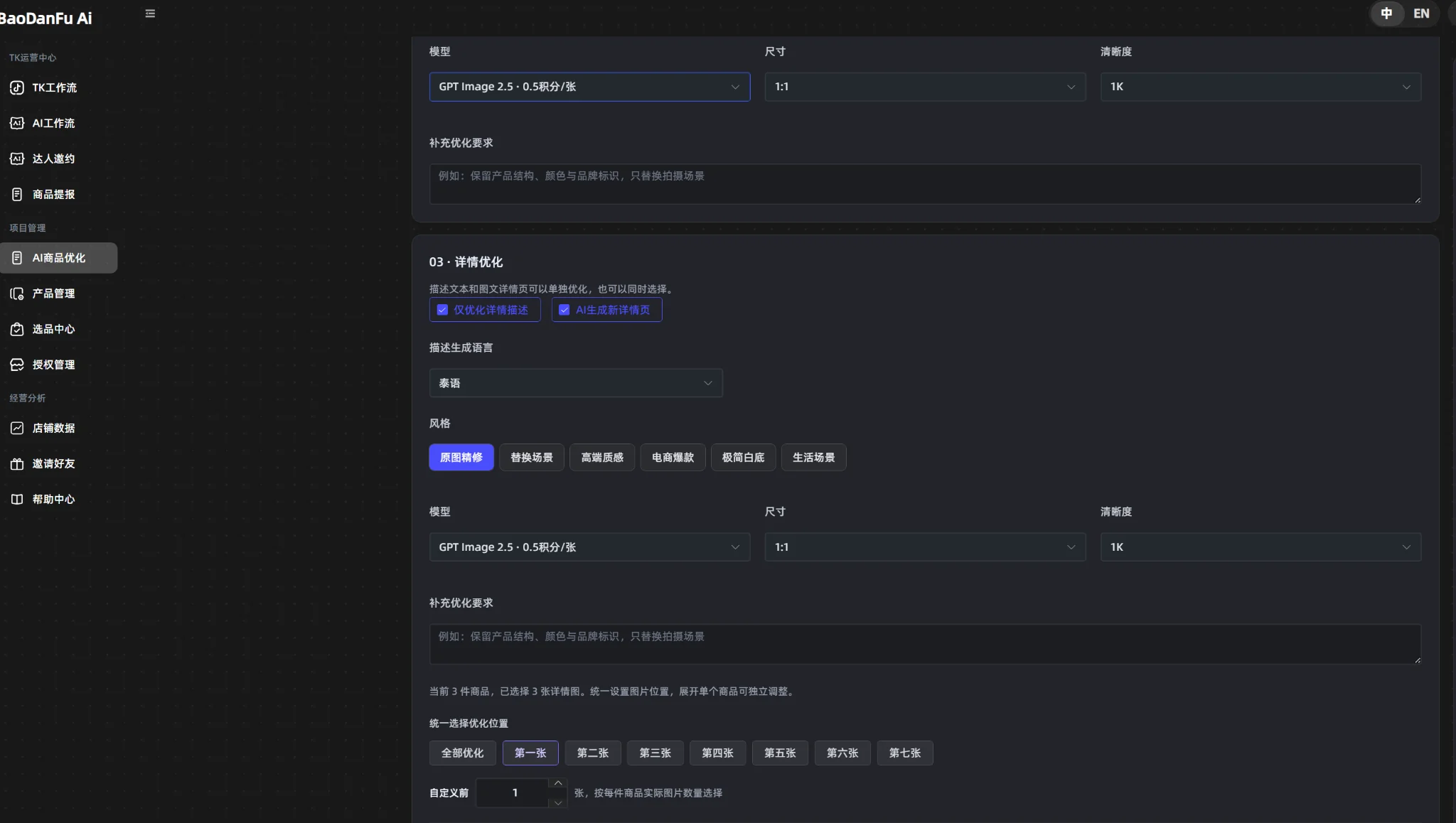1456x823 pixels.
Task: Decrease 自定义前 count with down arrow
Action: click(558, 802)
